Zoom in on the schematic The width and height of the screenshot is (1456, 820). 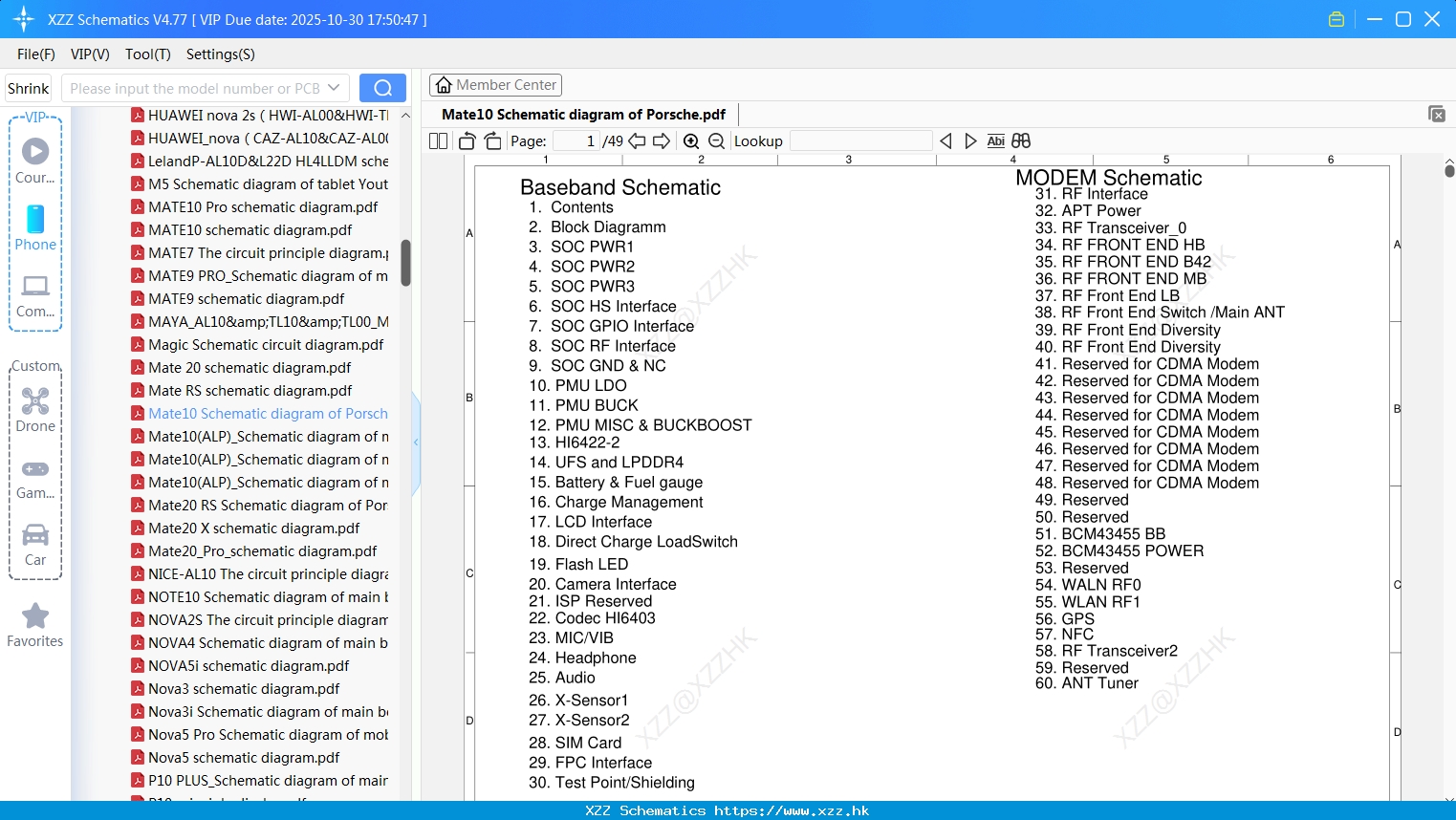(x=691, y=141)
